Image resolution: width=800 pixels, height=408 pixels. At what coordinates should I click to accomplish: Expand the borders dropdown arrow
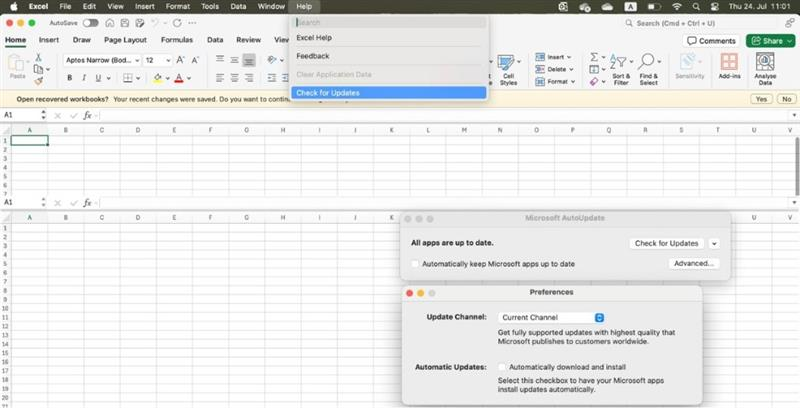coord(138,79)
